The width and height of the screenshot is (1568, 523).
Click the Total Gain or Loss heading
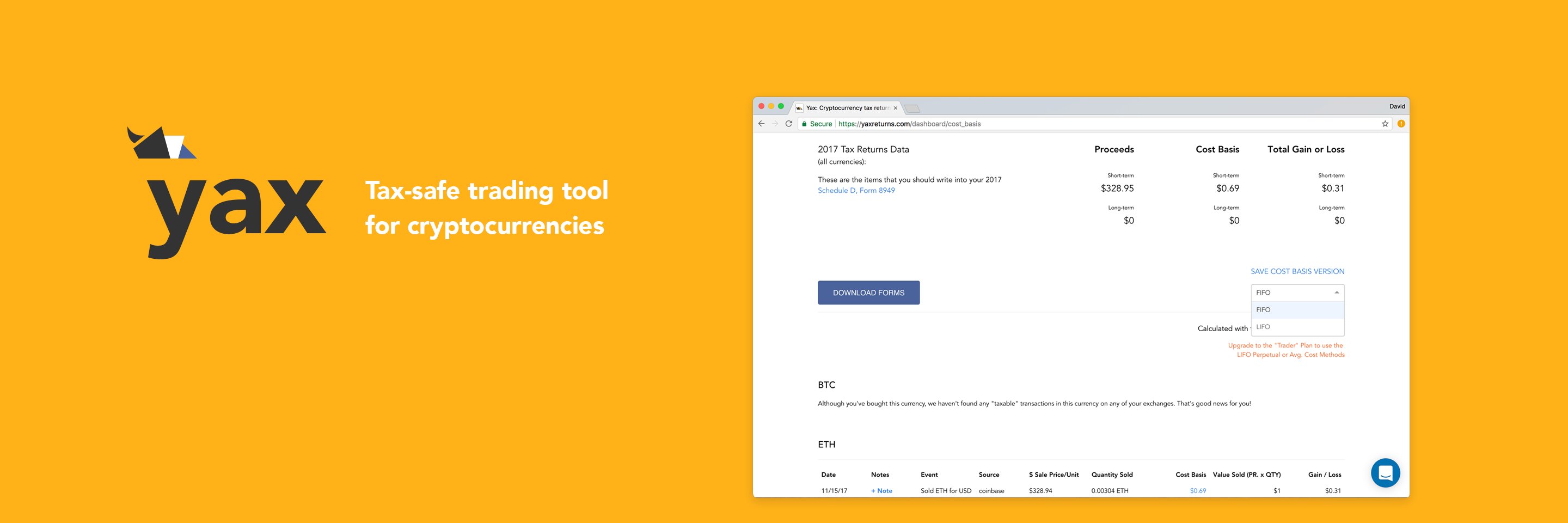coord(1306,149)
